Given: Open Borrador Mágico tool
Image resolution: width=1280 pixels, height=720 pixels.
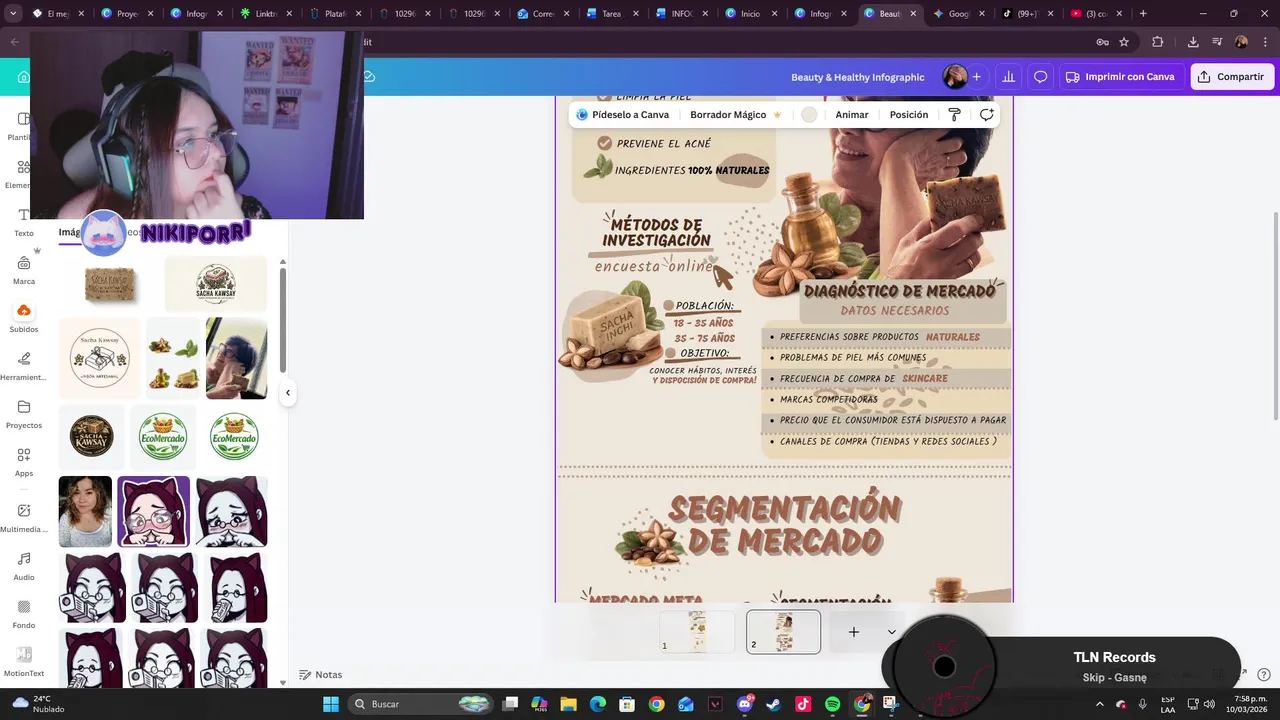Looking at the screenshot, I should tap(736, 115).
